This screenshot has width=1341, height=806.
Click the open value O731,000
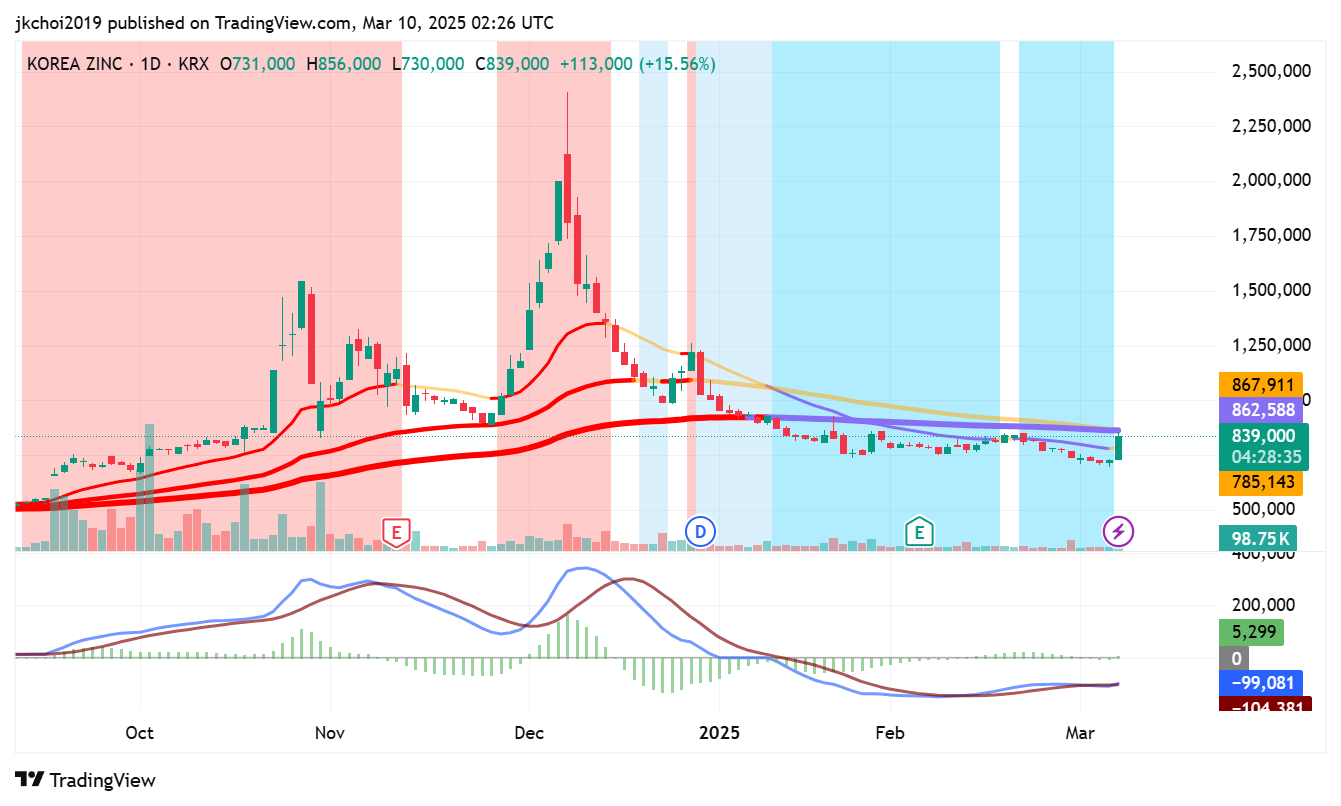258,63
